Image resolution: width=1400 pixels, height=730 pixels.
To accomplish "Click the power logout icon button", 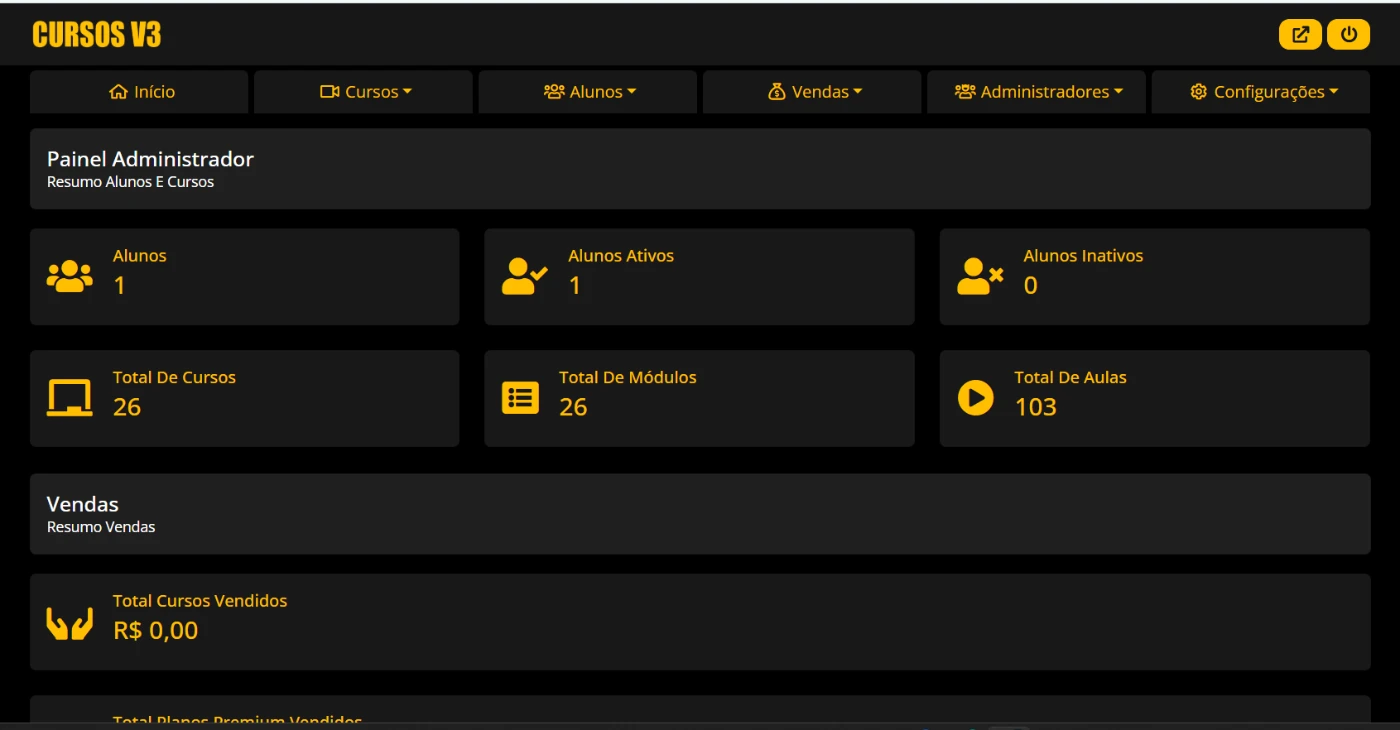I will click(1348, 35).
